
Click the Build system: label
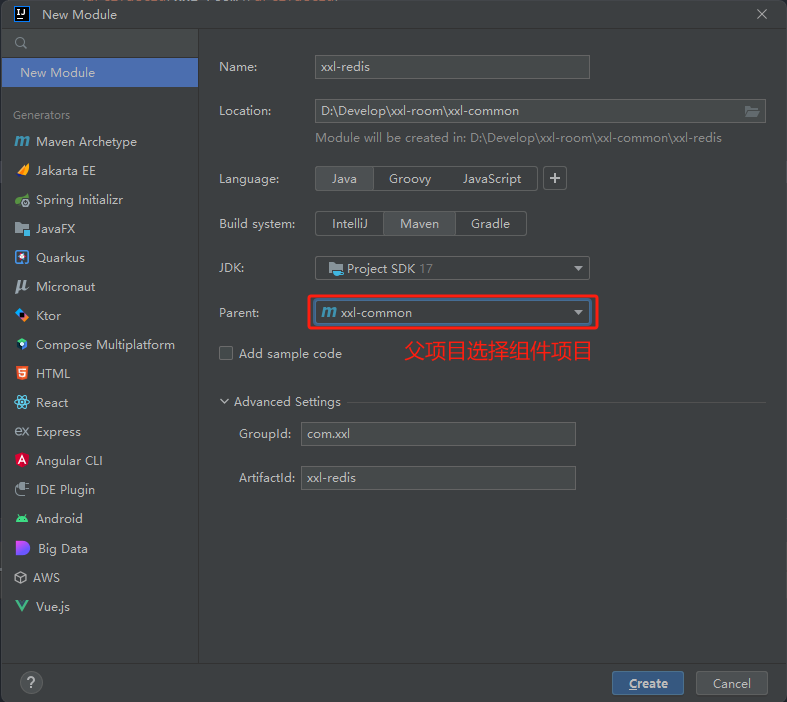coord(257,224)
